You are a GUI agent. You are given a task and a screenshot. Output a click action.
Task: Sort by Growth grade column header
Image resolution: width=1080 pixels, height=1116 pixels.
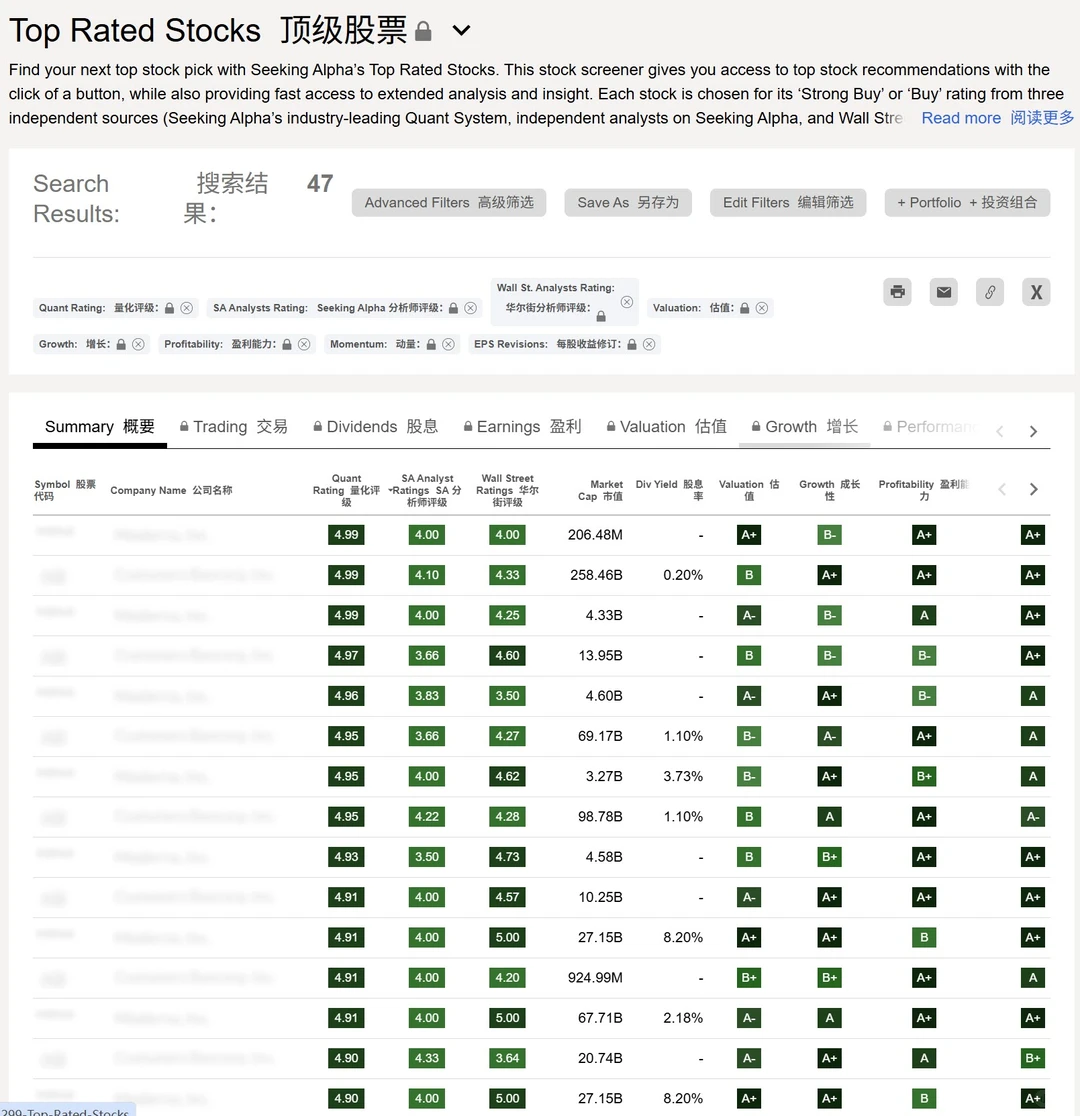click(829, 490)
